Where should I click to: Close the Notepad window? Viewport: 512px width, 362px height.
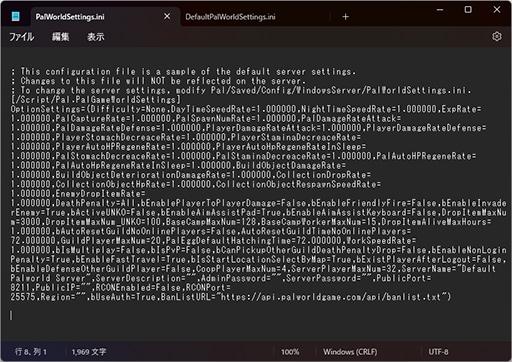(x=497, y=10)
